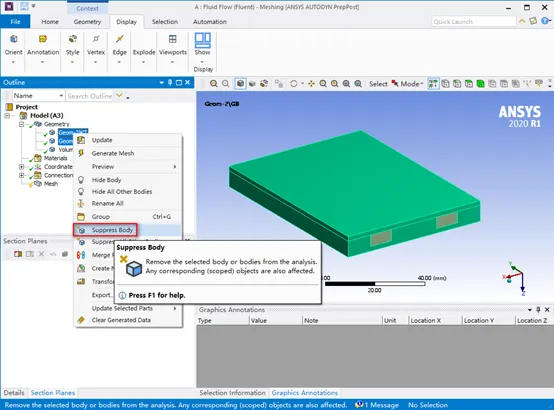Collapse the Model (A3) tree node
Viewport: 554px width, 410px height.
click(8, 116)
